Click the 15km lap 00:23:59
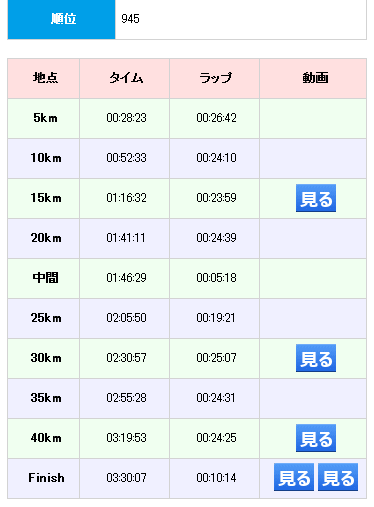 216,198
